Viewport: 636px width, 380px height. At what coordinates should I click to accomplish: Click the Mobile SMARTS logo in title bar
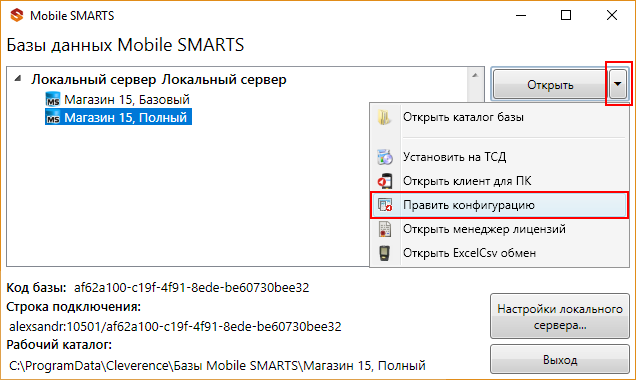pyautogui.click(x=17, y=15)
